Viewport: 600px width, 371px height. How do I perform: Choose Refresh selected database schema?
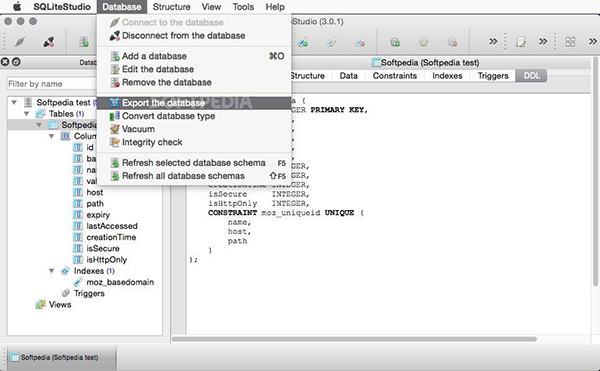194,163
